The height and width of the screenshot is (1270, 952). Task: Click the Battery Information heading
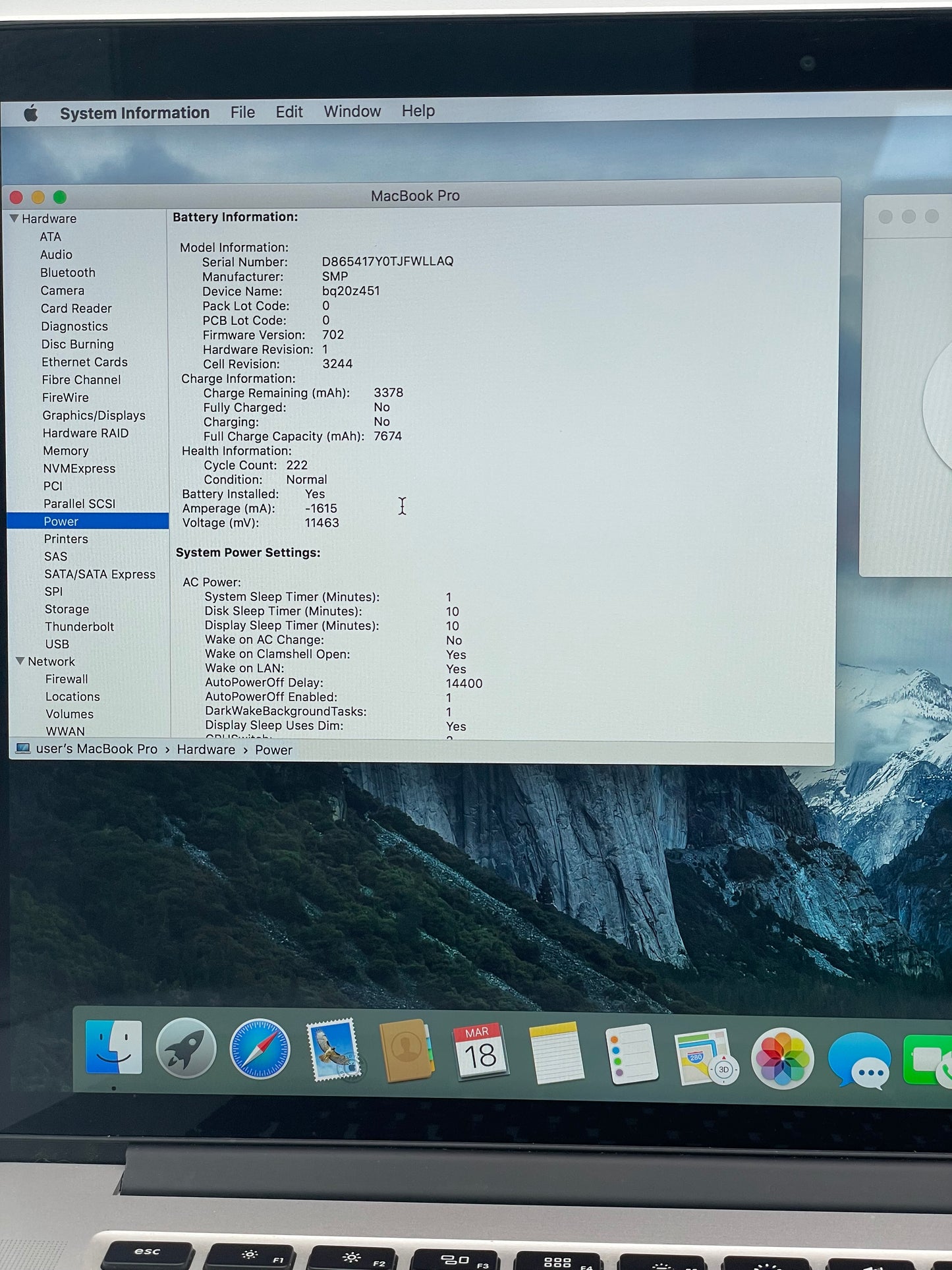coord(235,217)
